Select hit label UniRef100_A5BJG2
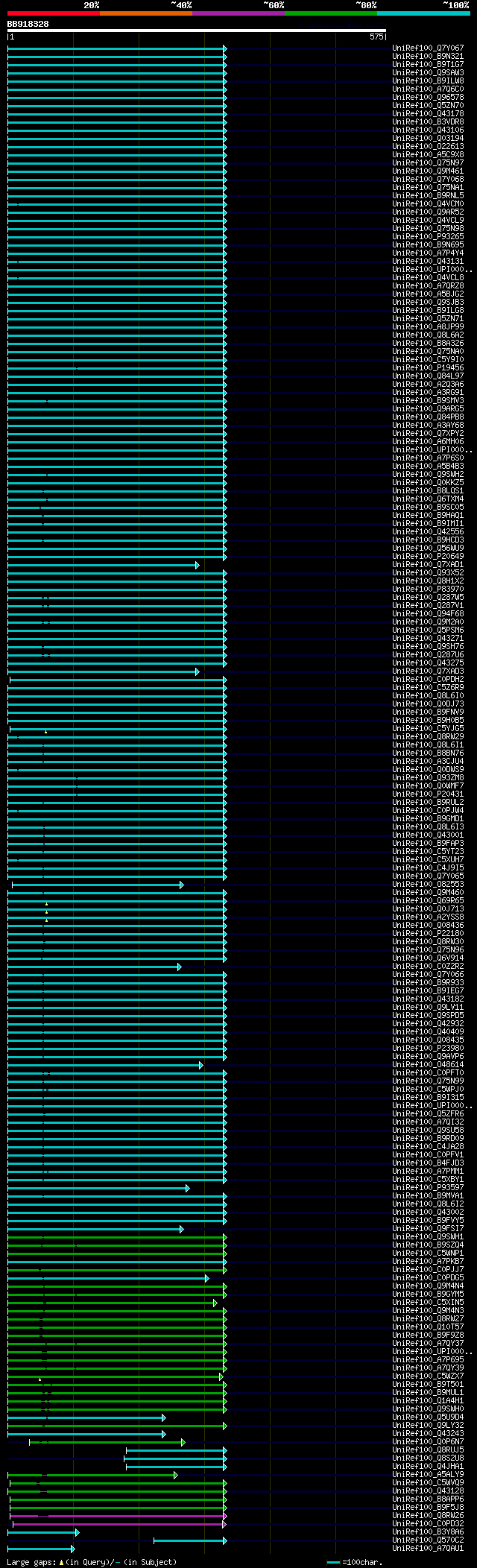This screenshot has width=477, height=1568. 428,294
